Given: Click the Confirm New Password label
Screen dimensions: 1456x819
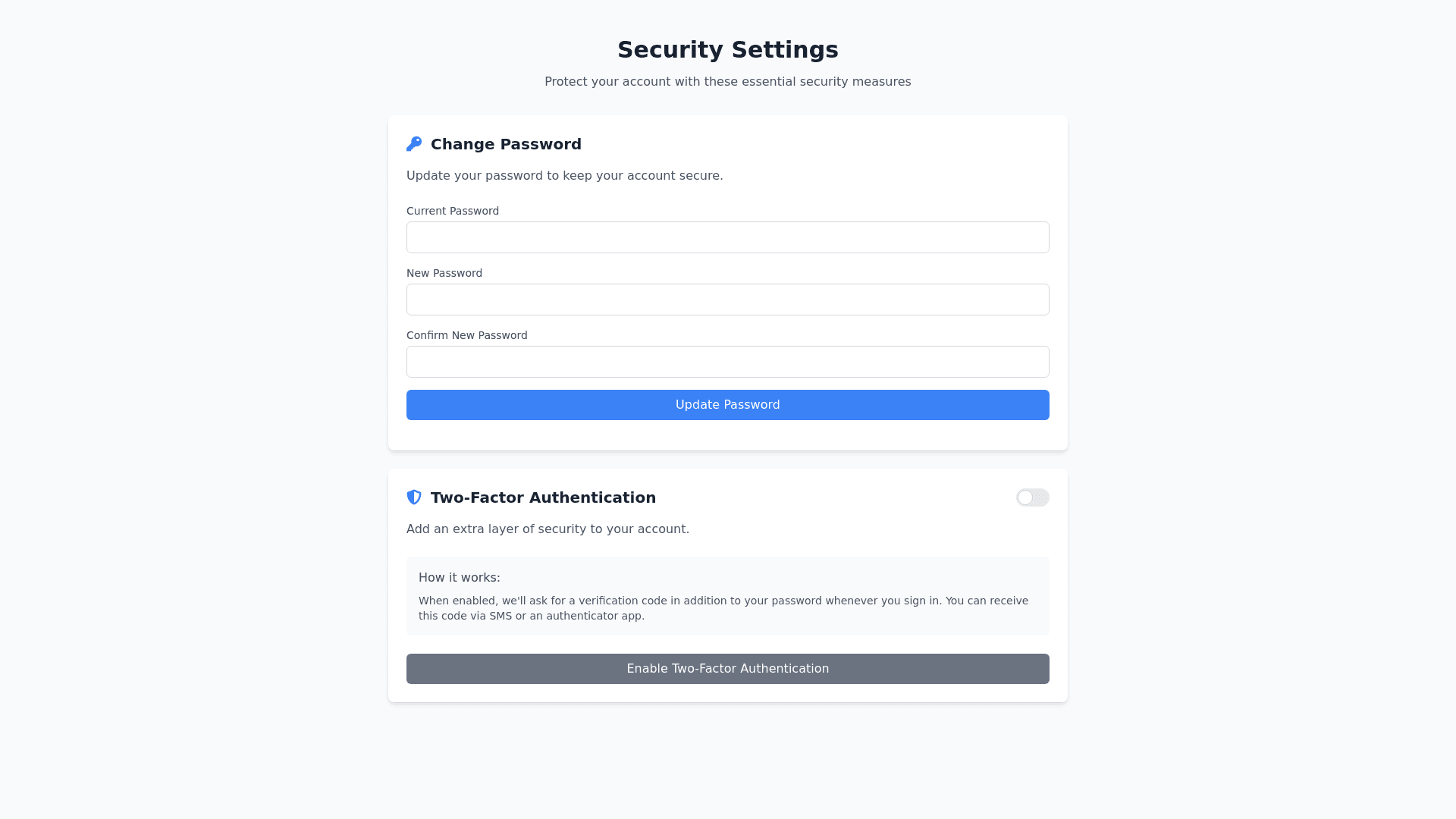Looking at the screenshot, I should point(466,335).
